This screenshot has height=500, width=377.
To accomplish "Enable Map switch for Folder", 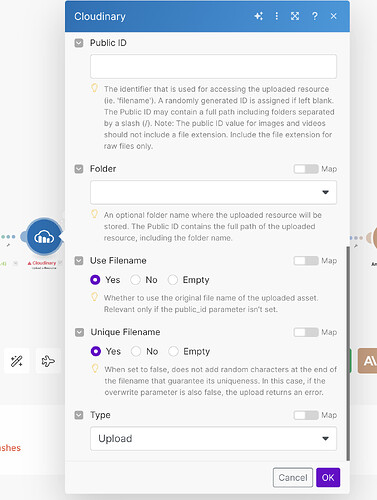I will pos(306,169).
